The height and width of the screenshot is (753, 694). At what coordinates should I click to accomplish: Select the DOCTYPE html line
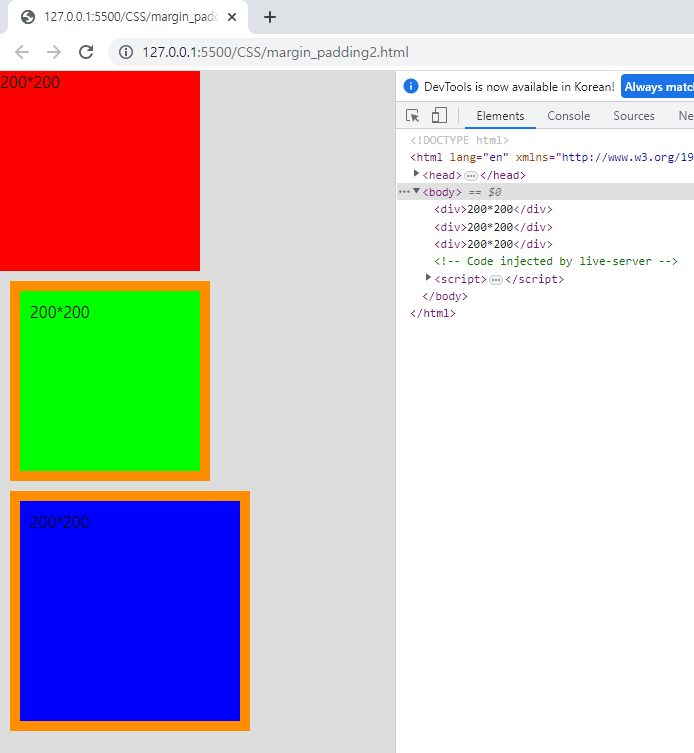click(x=459, y=140)
